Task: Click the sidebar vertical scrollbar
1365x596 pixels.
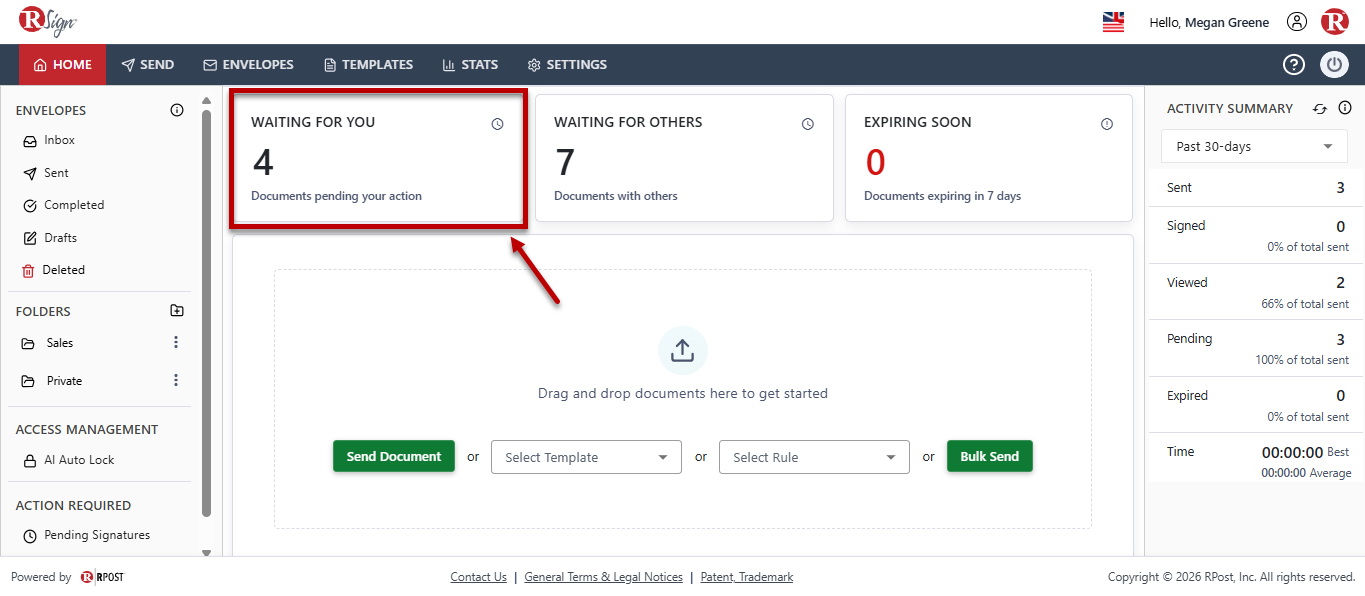Action: pyautogui.click(x=207, y=312)
